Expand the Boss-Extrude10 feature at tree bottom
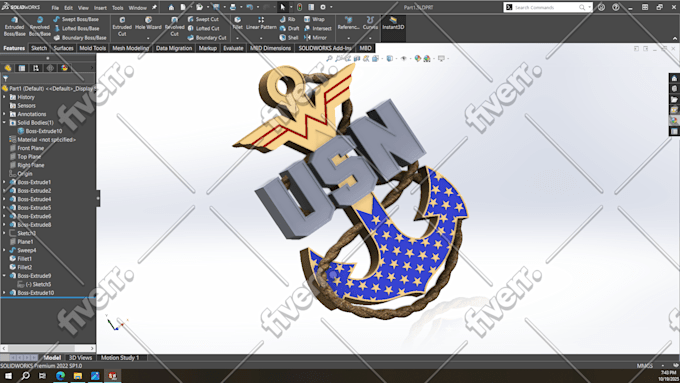Viewport: 680px width, 383px height. click(x=4, y=293)
